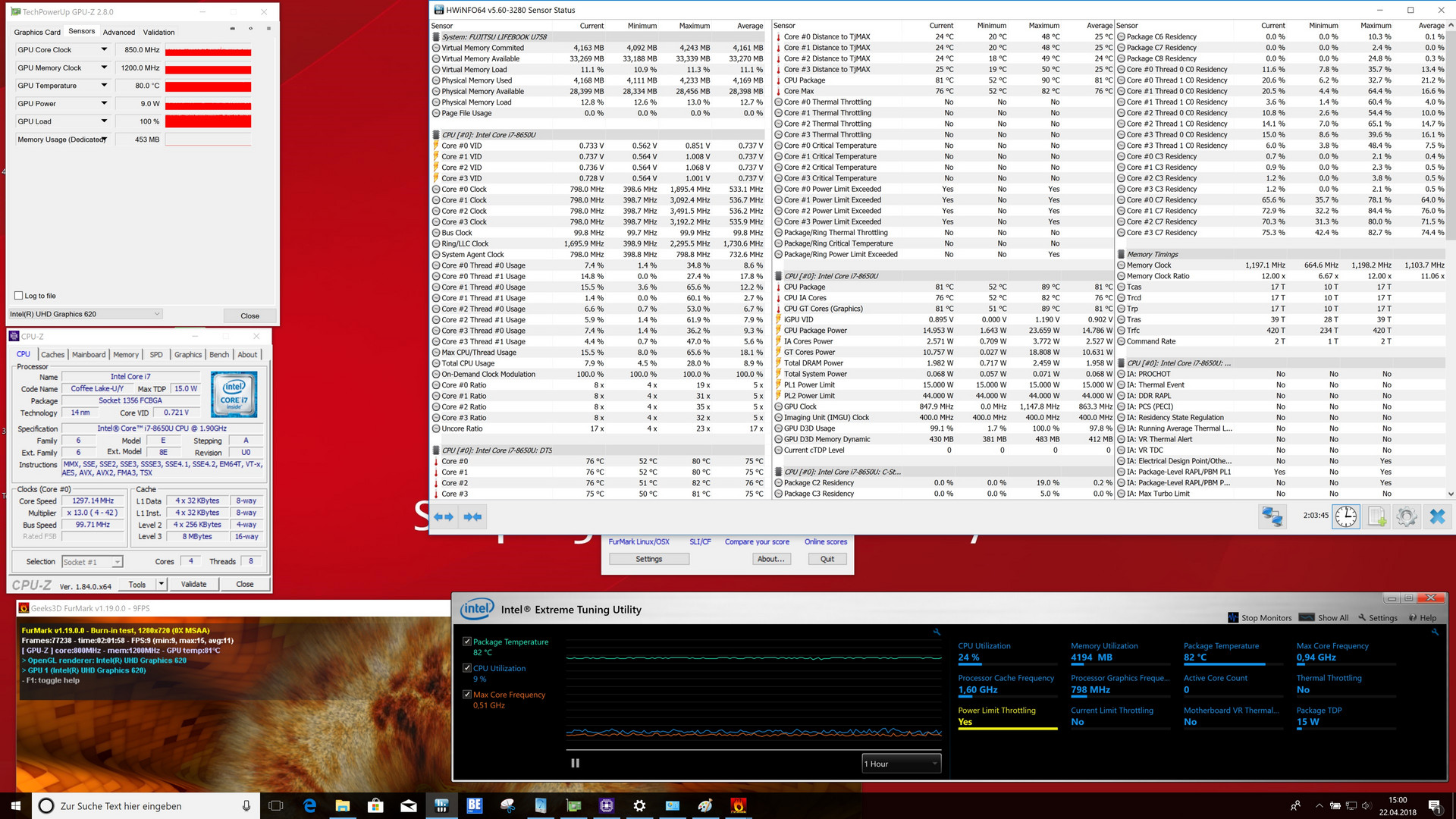Open Microsoft Store from taskbar
This screenshot has width=1456, height=819.
point(375,806)
